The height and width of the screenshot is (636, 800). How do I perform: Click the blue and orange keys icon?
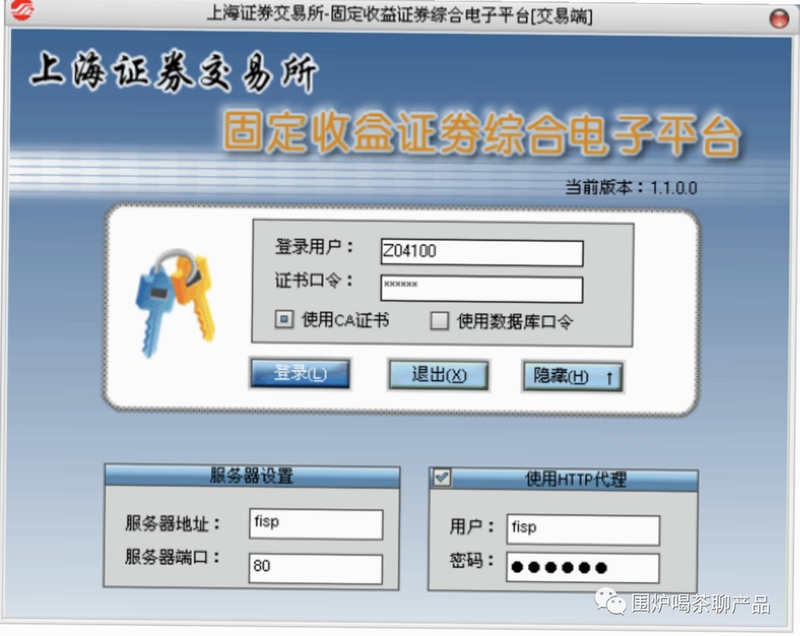(176, 302)
